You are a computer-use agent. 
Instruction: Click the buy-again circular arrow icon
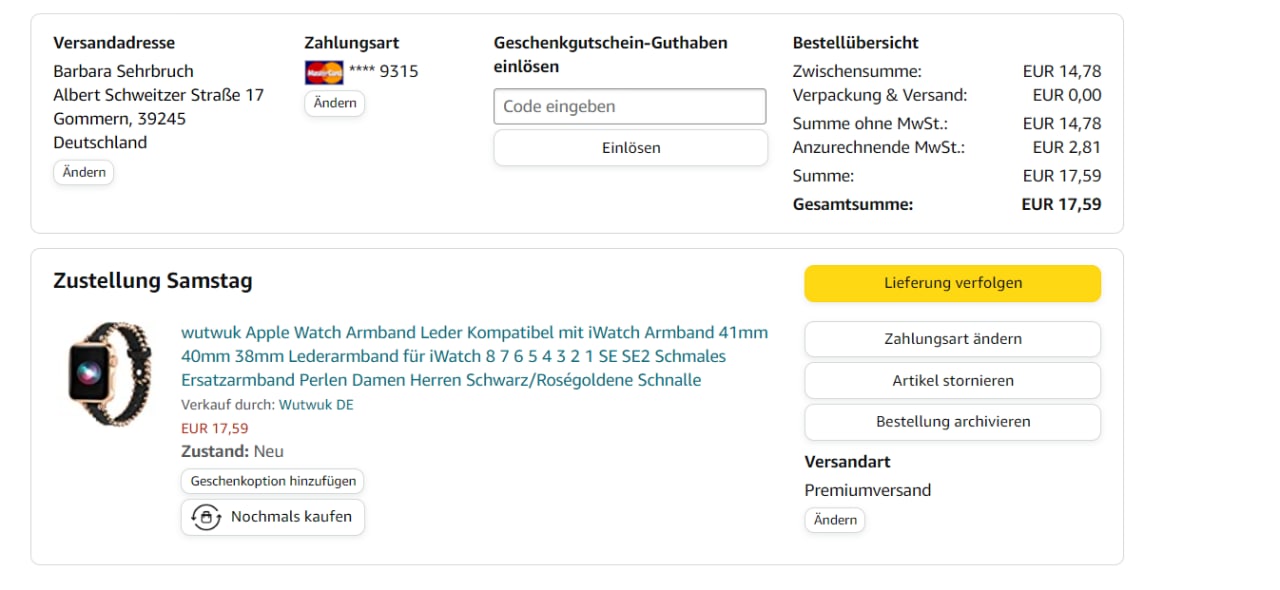point(206,517)
